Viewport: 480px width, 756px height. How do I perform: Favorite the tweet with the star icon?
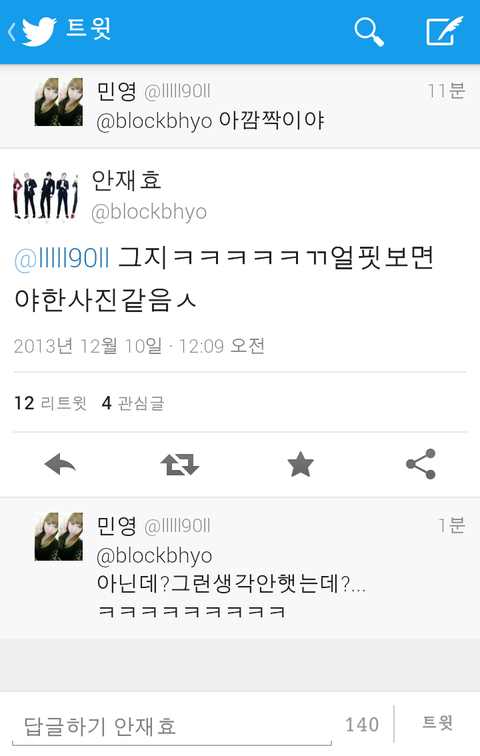tap(300, 464)
